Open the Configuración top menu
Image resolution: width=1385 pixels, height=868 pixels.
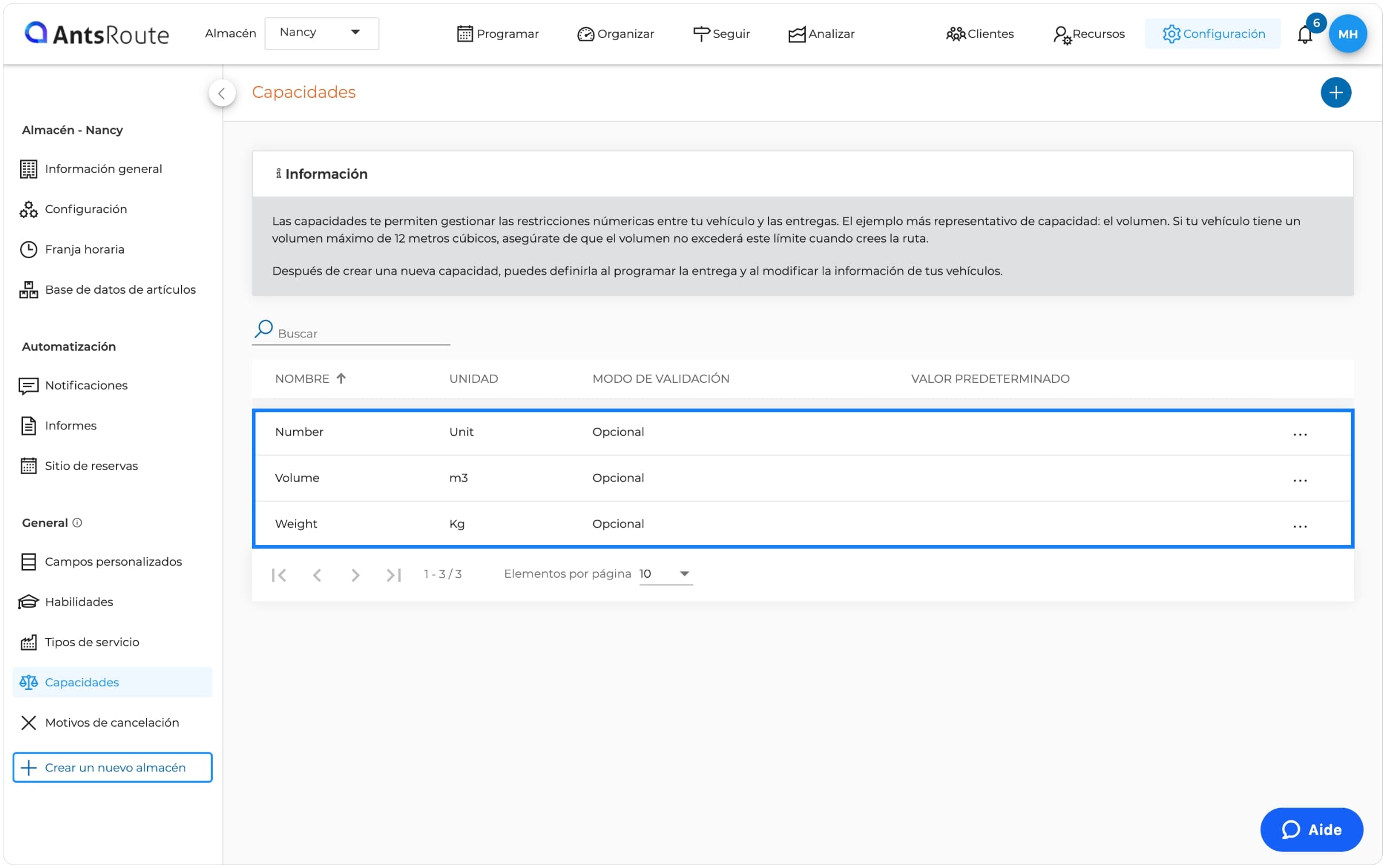point(1213,34)
